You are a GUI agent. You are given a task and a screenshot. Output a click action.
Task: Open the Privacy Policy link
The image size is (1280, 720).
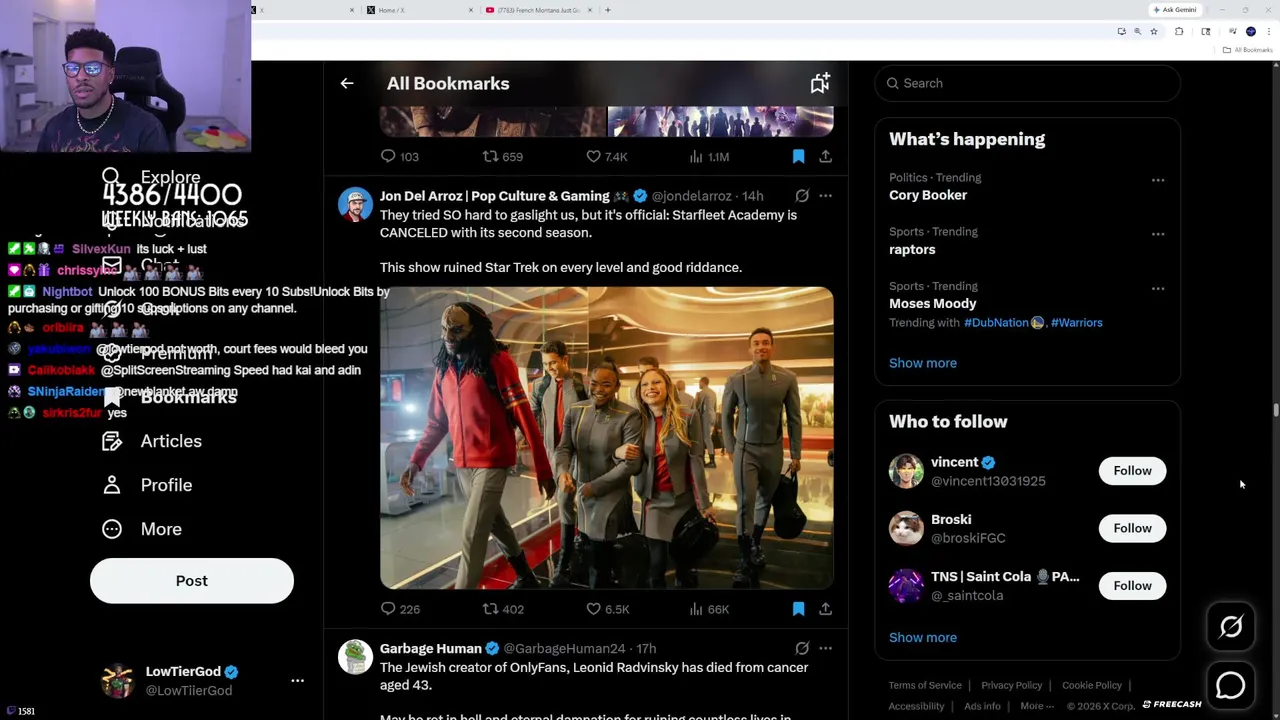click(1011, 686)
